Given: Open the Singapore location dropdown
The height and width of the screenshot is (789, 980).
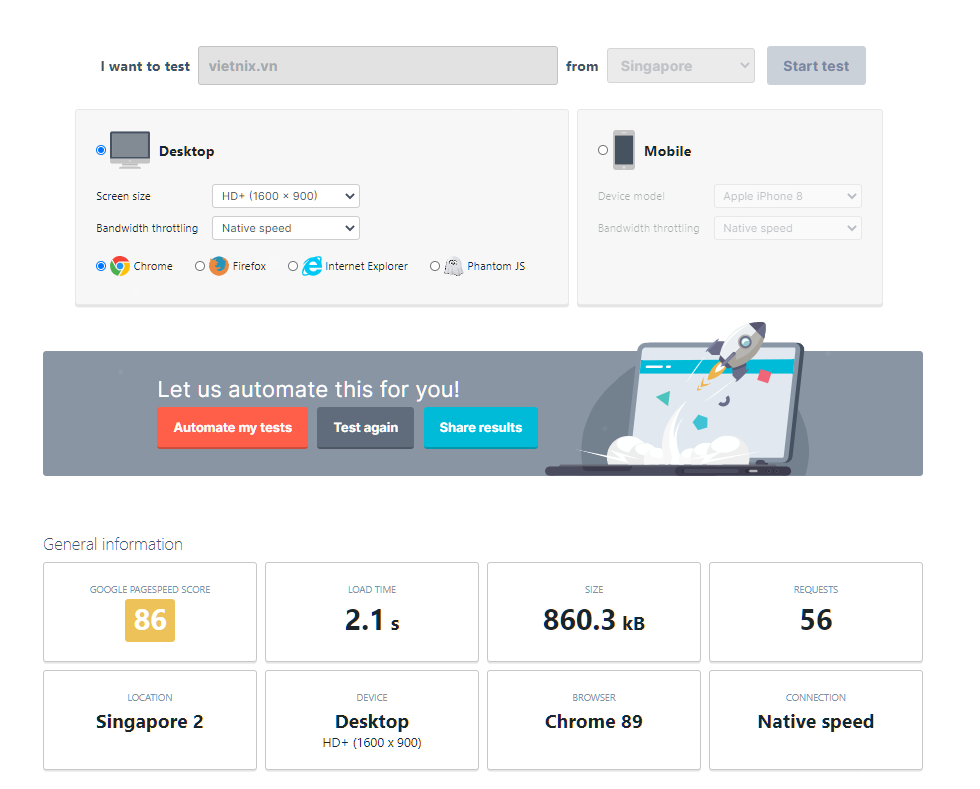Looking at the screenshot, I should 680,65.
